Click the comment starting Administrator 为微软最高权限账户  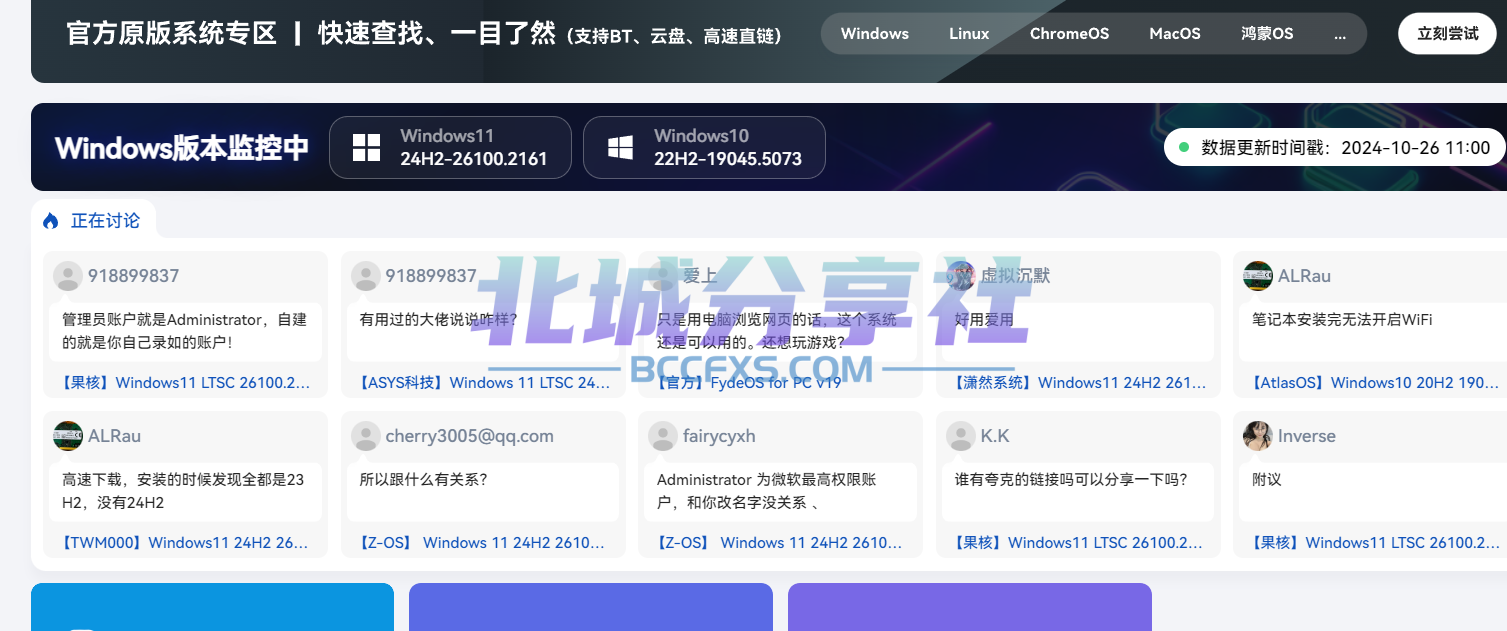pyautogui.click(x=767, y=491)
